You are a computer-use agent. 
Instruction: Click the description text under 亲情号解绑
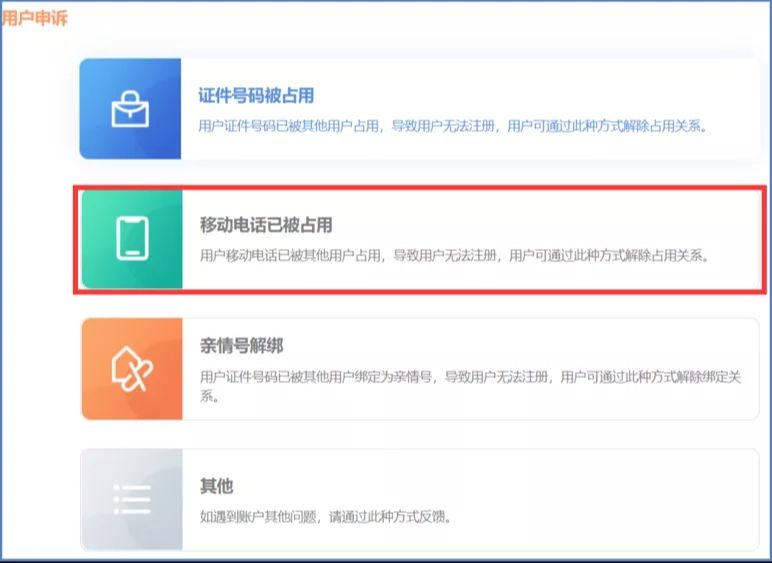pos(470,377)
